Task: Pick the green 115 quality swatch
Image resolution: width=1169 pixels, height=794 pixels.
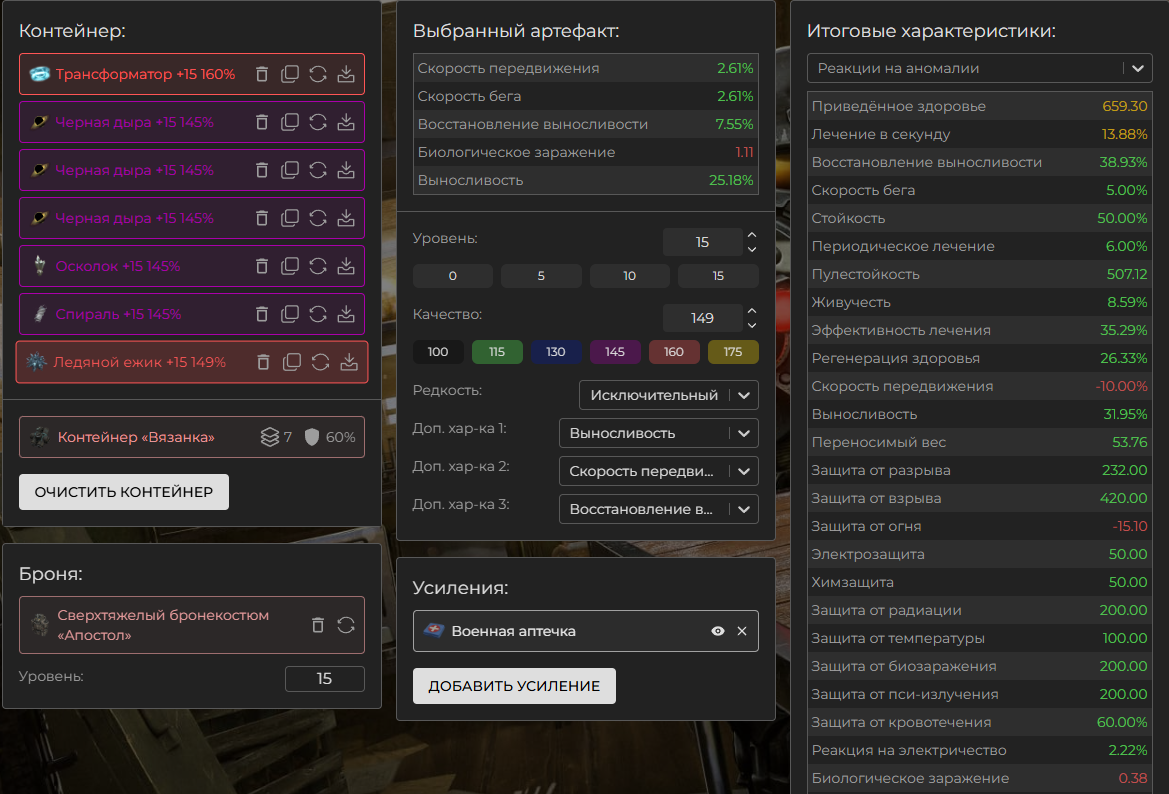Action: coord(497,352)
